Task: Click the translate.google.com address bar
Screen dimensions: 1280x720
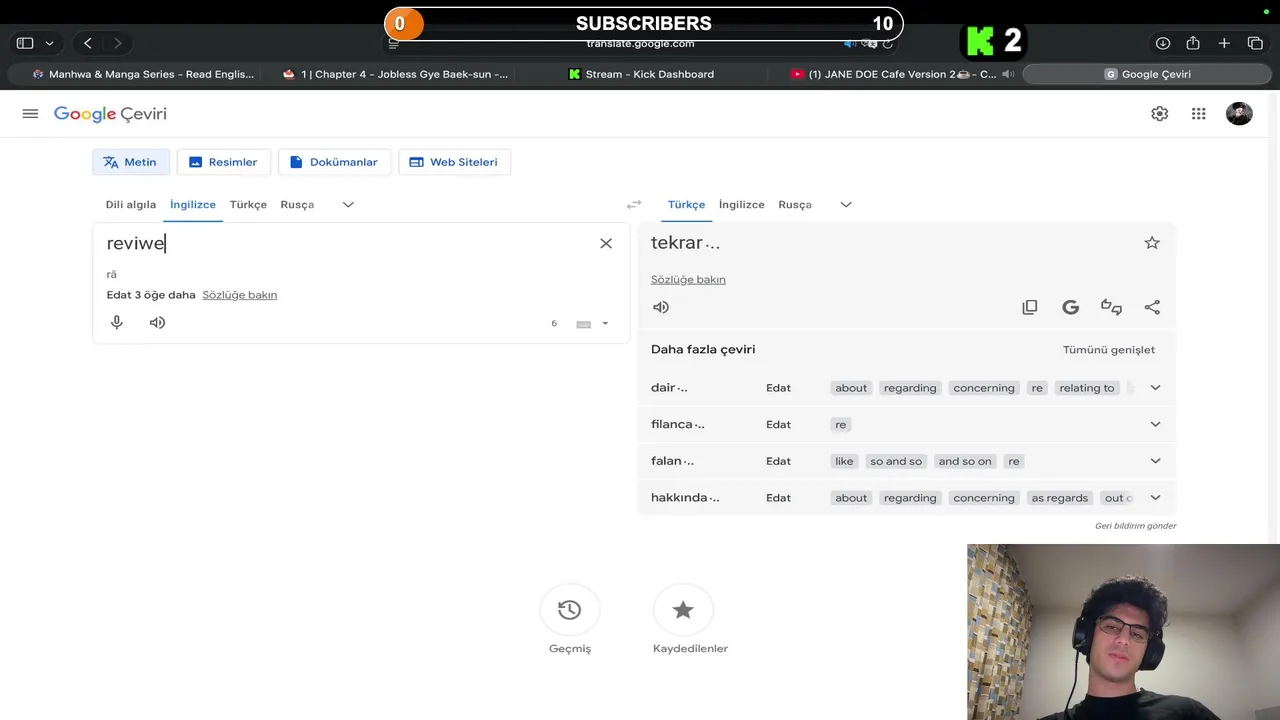Action: pyautogui.click(x=640, y=43)
